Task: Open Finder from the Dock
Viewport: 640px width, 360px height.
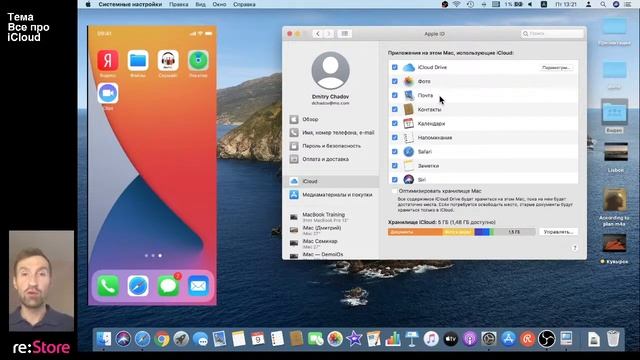Action: 104,339
